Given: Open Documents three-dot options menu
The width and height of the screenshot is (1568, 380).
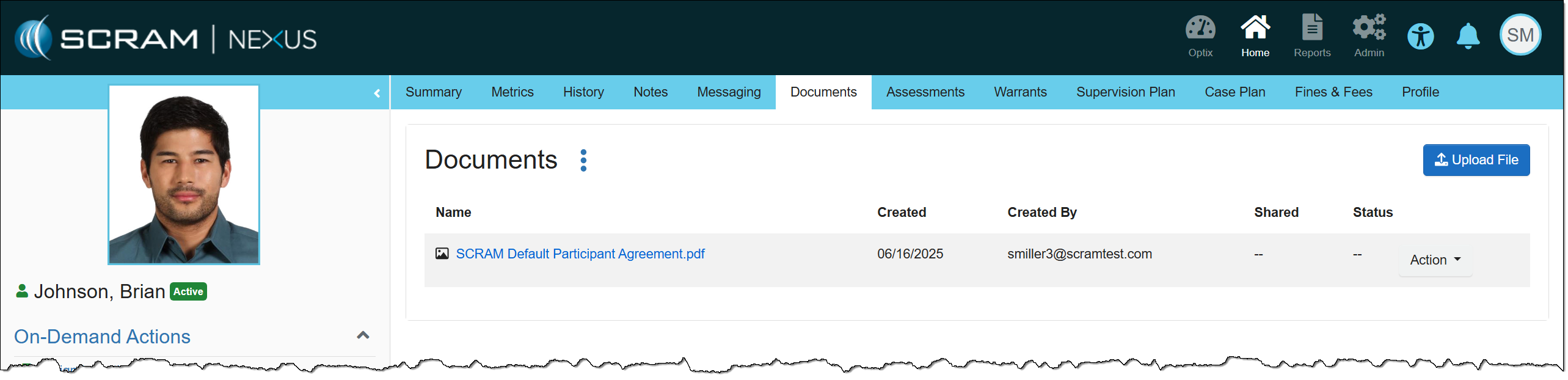Looking at the screenshot, I should [x=583, y=161].
